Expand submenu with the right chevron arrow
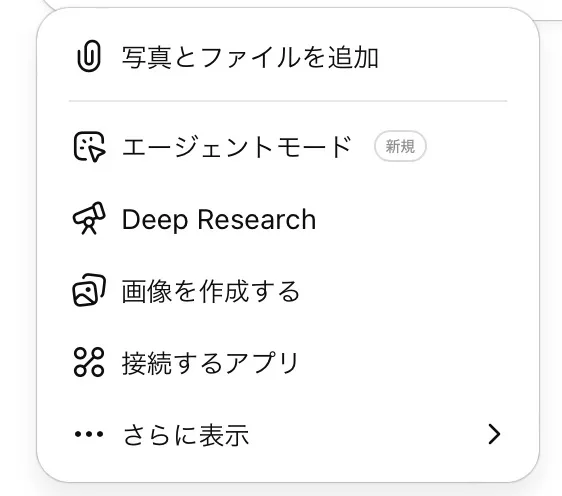The image size is (562, 496). click(x=494, y=434)
